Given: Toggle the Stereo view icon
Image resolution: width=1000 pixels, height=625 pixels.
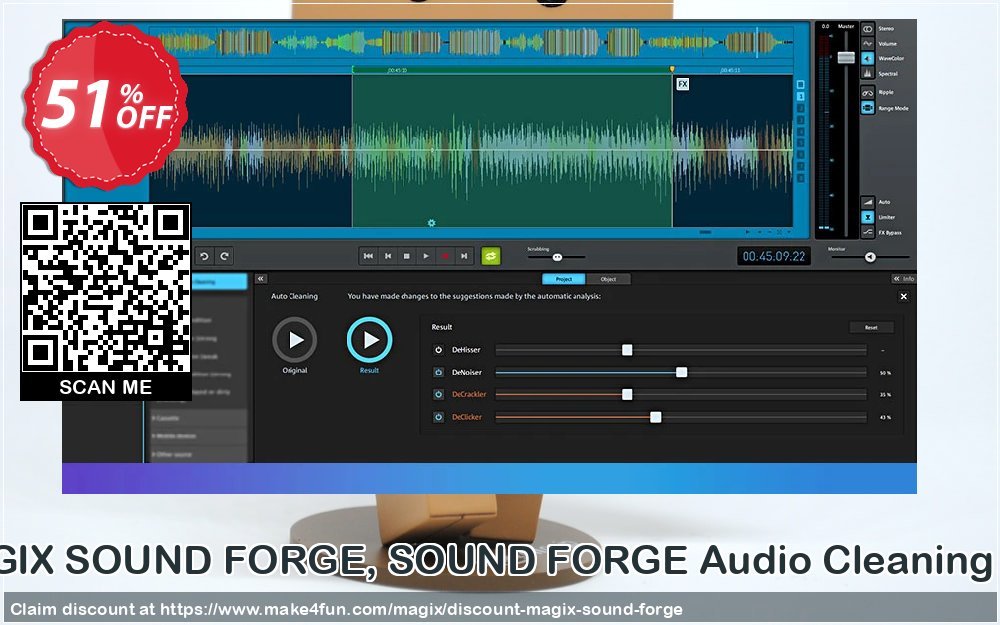Looking at the screenshot, I should [x=867, y=29].
